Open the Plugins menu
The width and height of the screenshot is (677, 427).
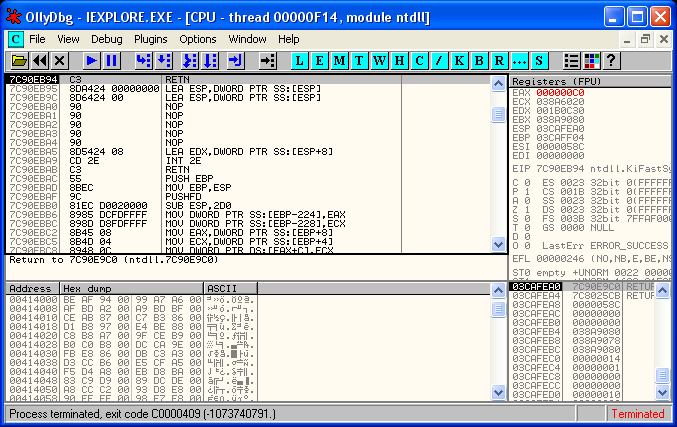coord(151,39)
